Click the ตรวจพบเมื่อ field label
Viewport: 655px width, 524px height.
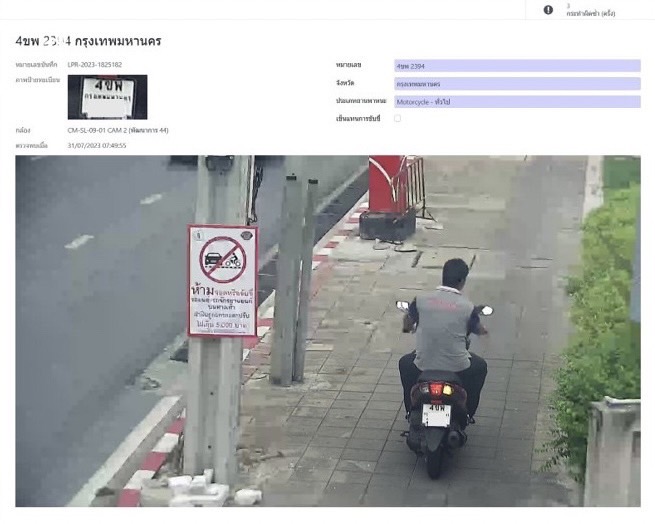(32, 146)
